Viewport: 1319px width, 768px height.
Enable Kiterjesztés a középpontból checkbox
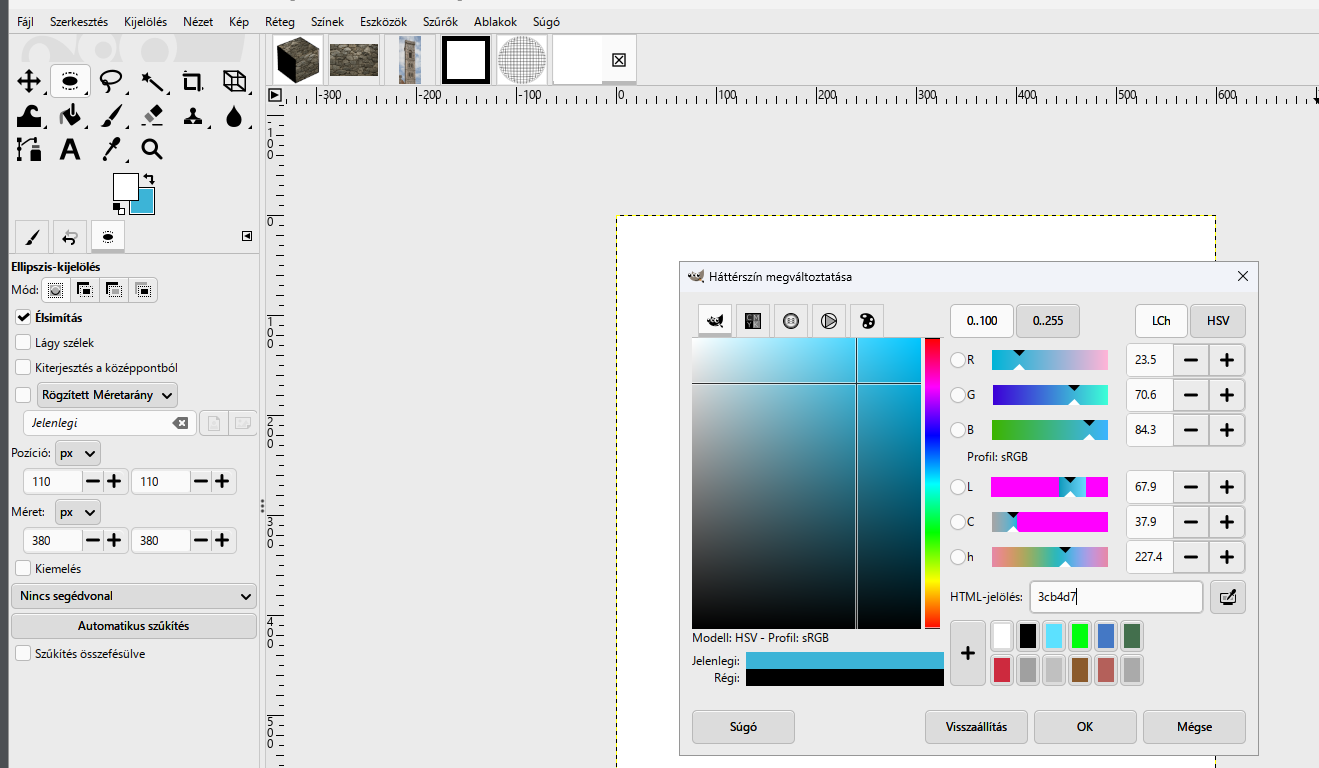(23, 367)
